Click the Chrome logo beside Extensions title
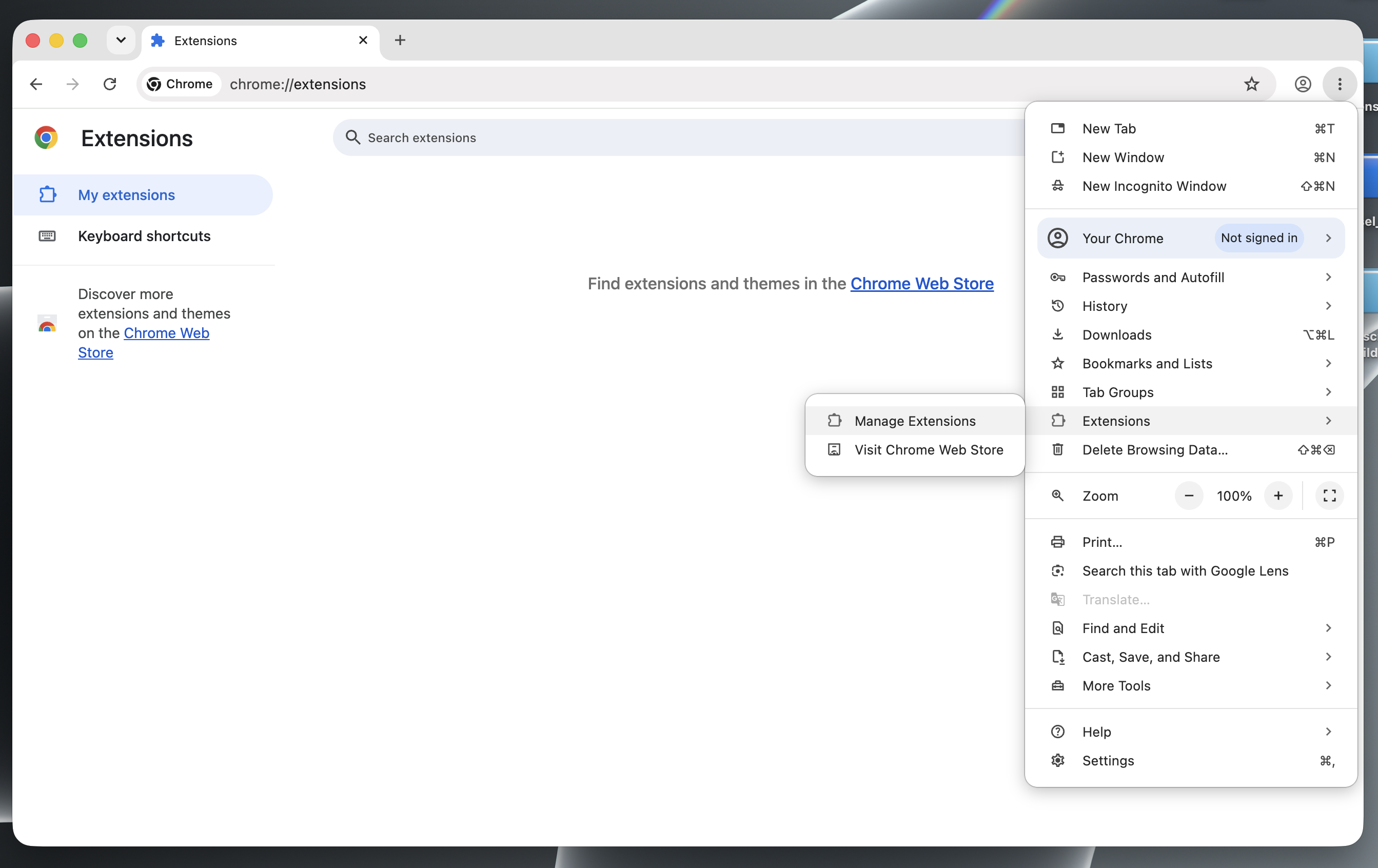Viewport: 1378px width, 868px height. point(46,138)
